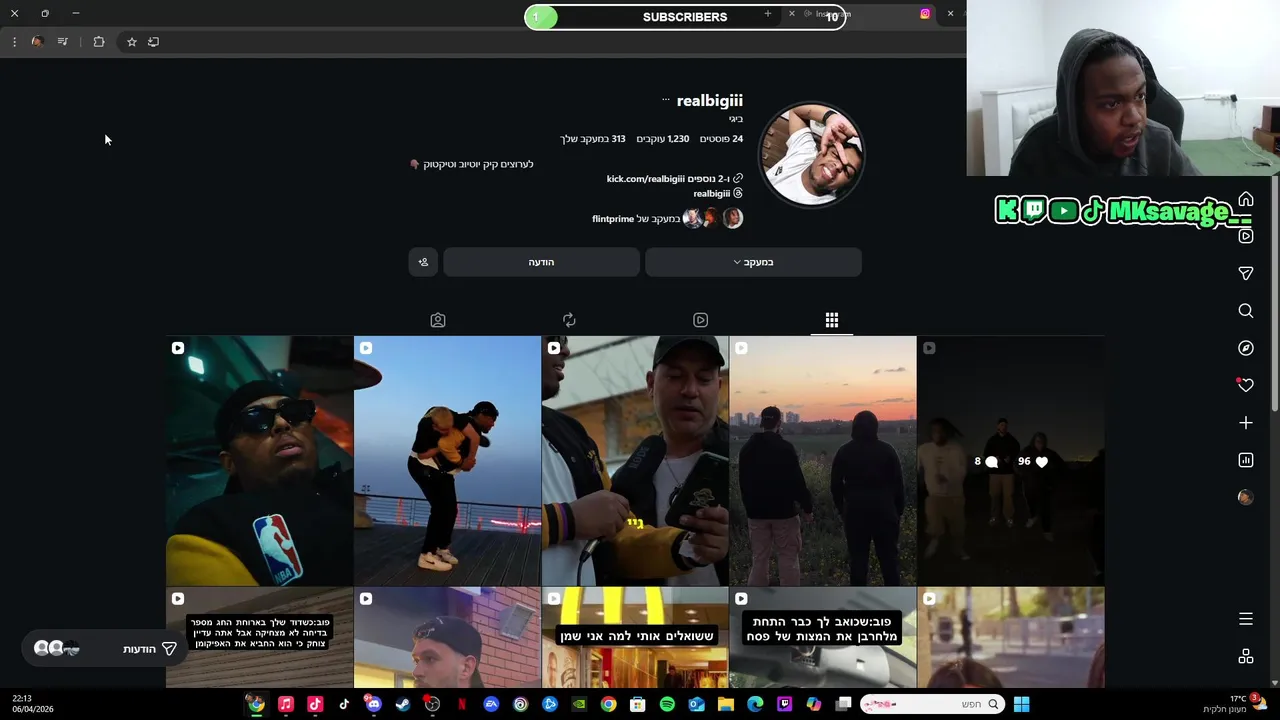
Task: Open the dark reel showing 96 likes
Action: [x=1011, y=460]
